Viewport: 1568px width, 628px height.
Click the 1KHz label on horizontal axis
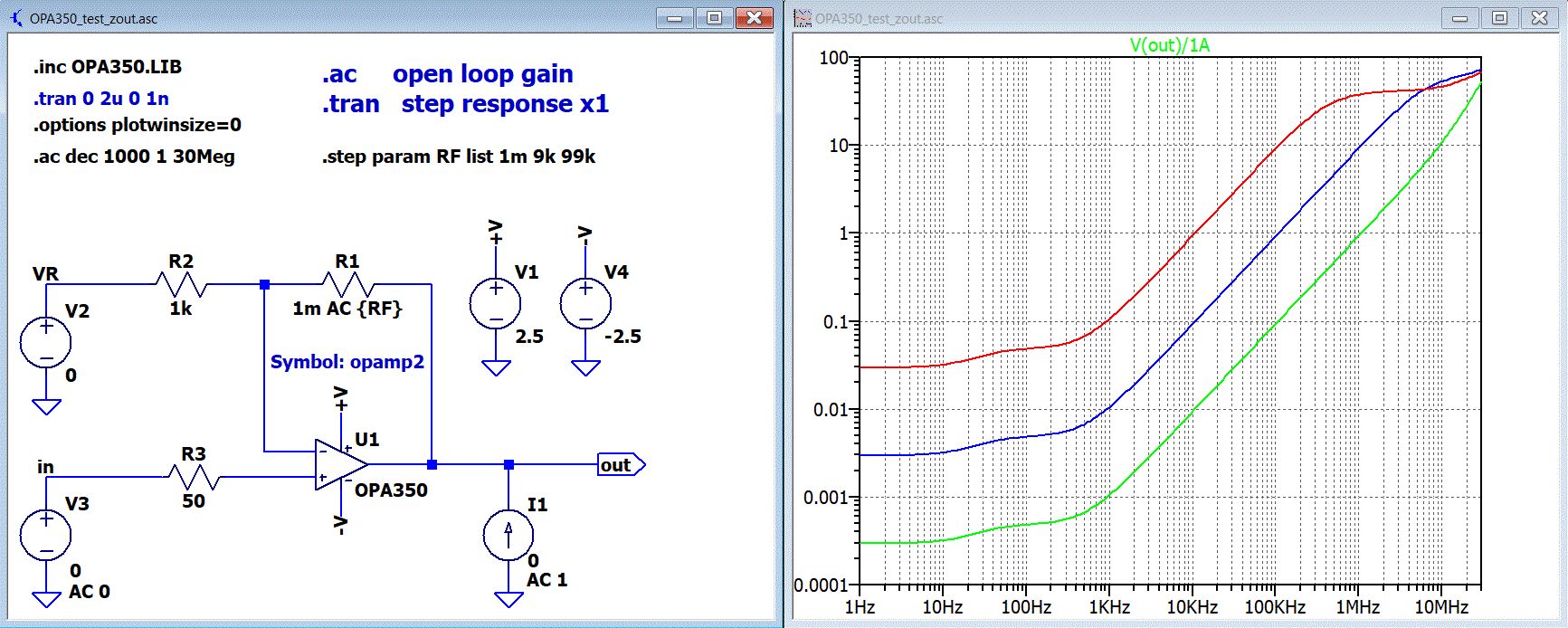tap(1108, 607)
